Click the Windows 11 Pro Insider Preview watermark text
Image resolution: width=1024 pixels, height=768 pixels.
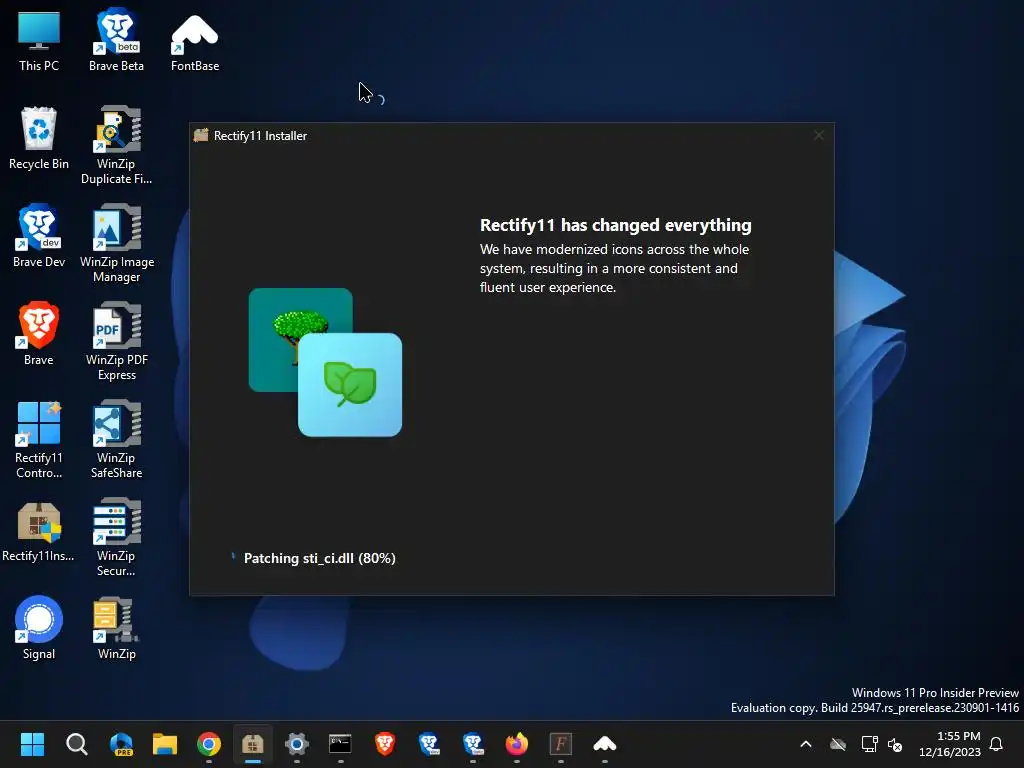click(x=935, y=693)
